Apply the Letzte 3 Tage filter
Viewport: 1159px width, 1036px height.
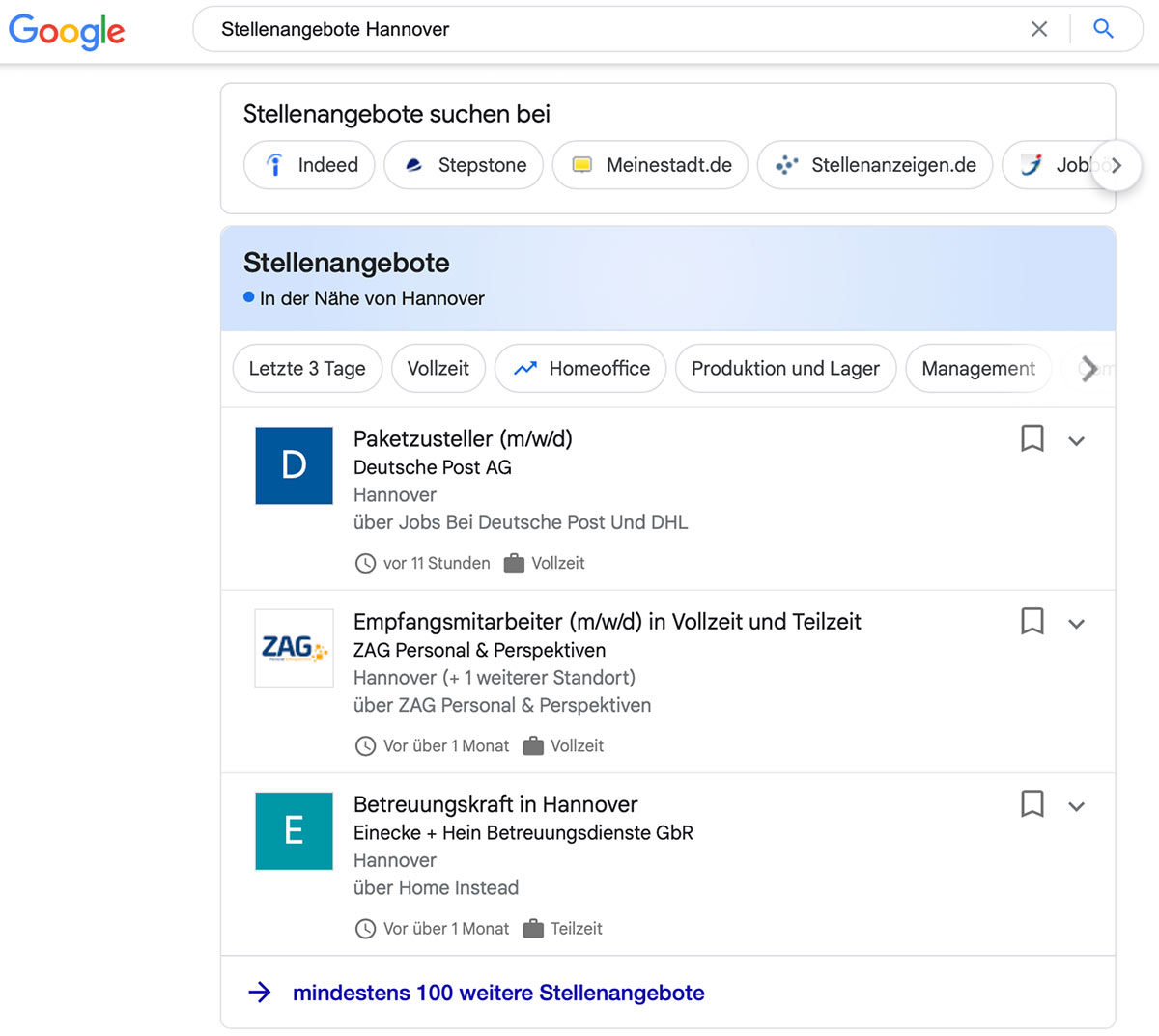pos(307,369)
